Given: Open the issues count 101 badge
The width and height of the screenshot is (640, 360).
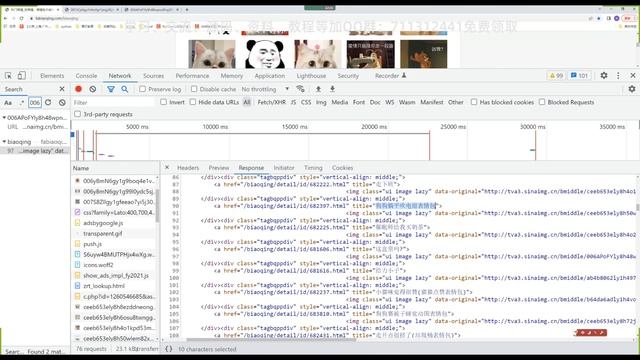Looking at the screenshot, I should tap(579, 76).
